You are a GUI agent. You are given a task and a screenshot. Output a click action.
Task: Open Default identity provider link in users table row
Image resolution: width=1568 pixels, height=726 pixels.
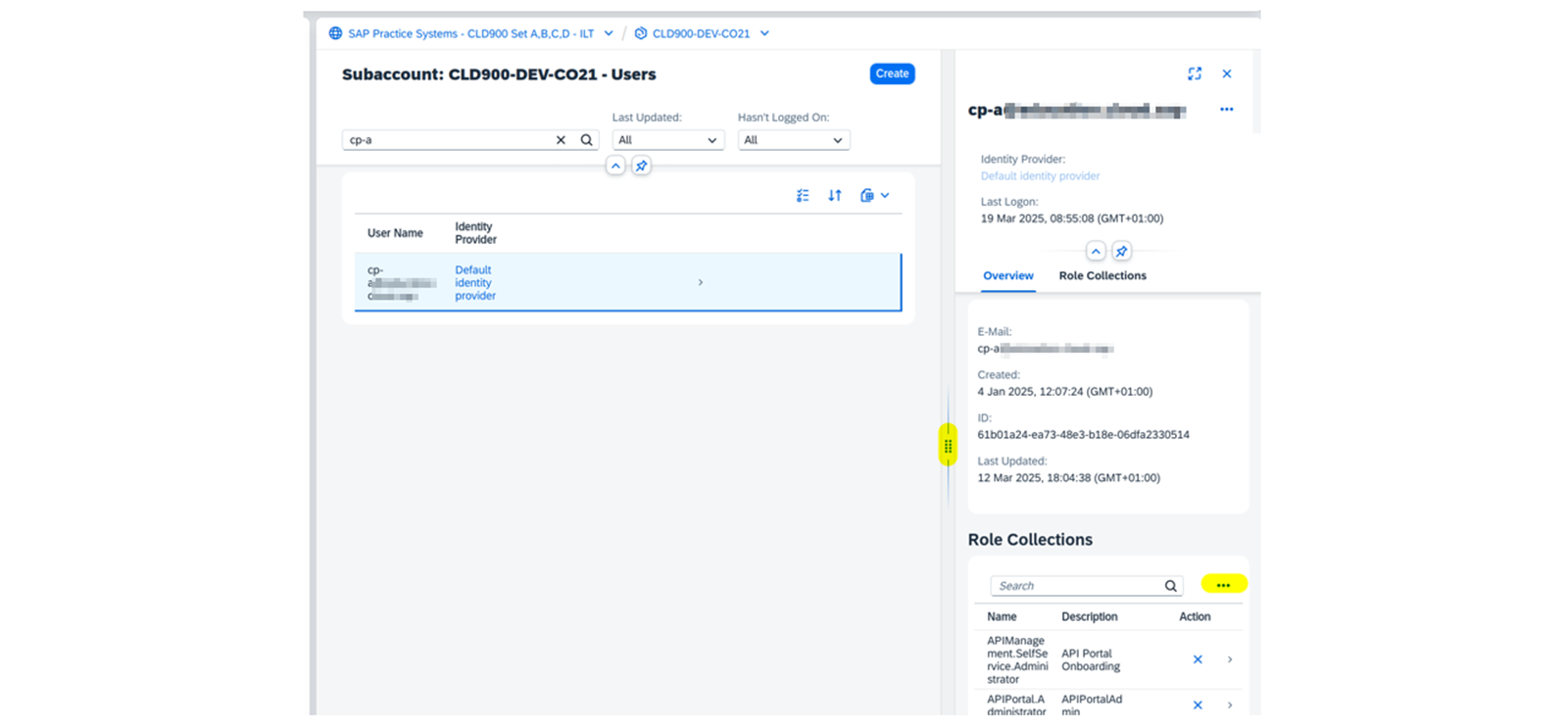tap(475, 282)
